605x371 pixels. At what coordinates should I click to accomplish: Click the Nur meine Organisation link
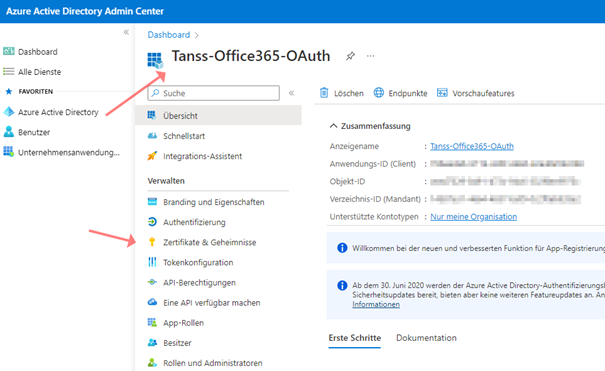coord(473,217)
